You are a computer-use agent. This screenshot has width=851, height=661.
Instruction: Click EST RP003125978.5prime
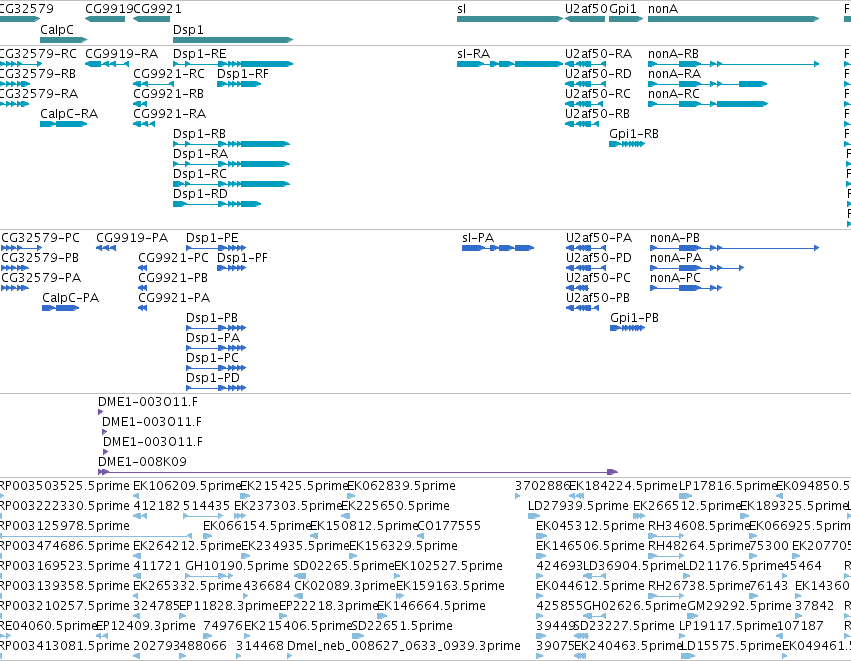tap(65, 526)
